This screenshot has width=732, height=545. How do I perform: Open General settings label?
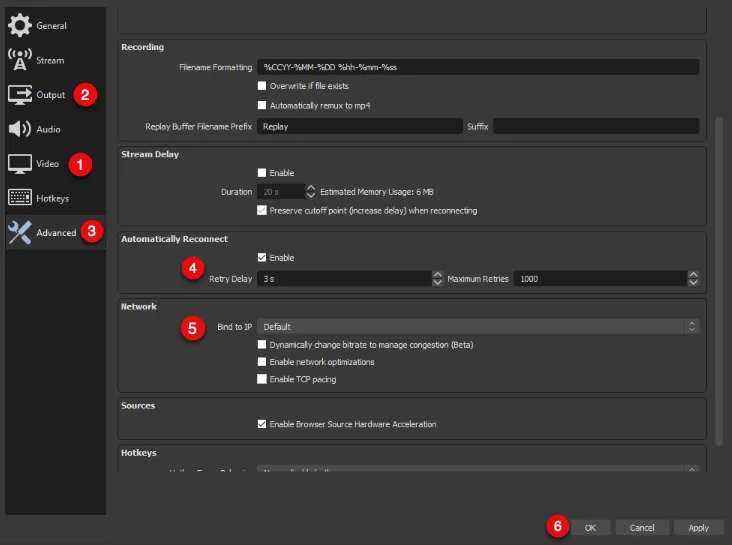51,26
